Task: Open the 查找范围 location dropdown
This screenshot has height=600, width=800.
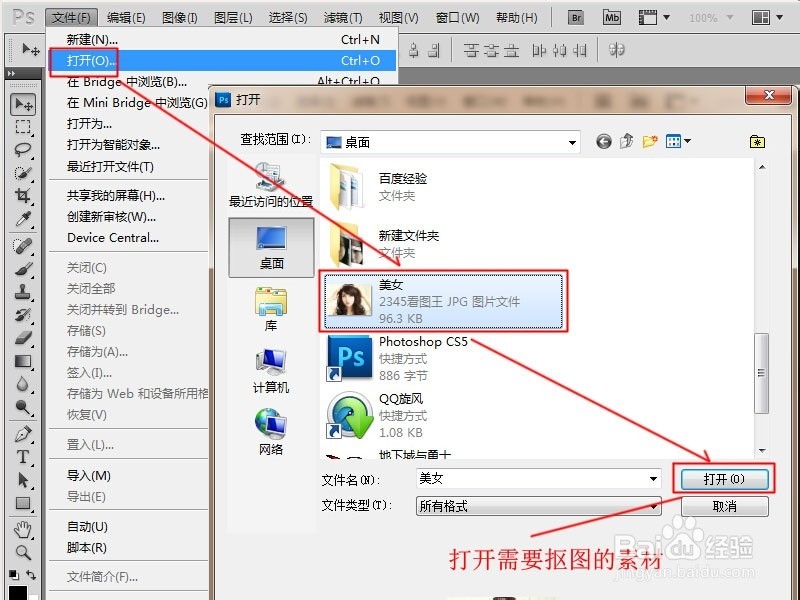Action: point(572,141)
